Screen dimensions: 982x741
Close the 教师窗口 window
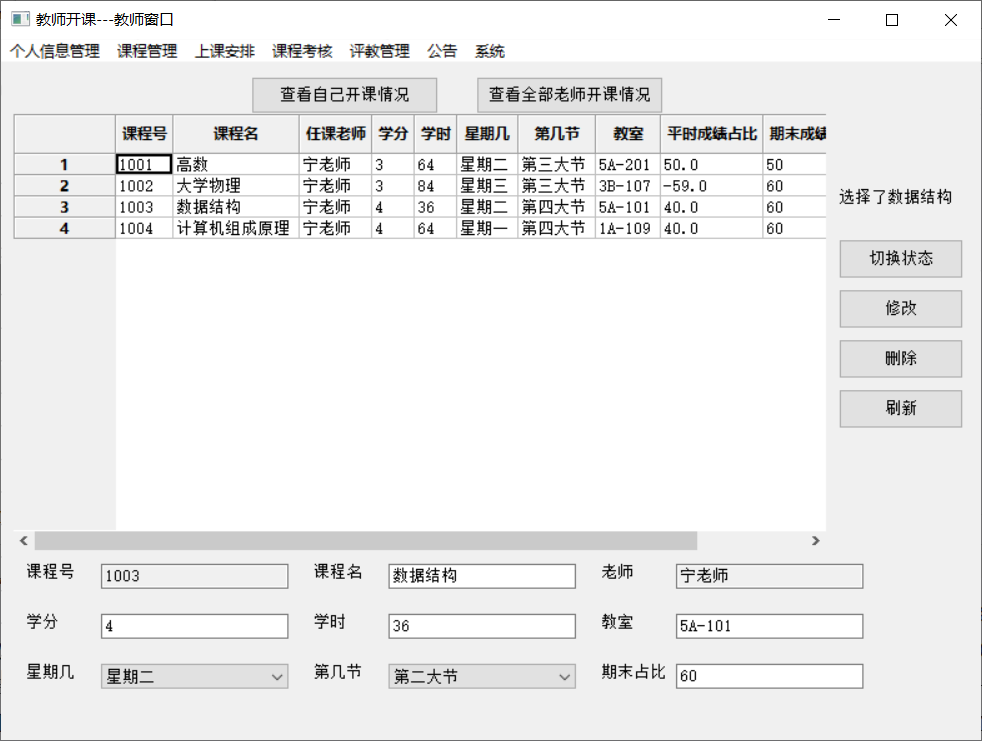pos(951,20)
